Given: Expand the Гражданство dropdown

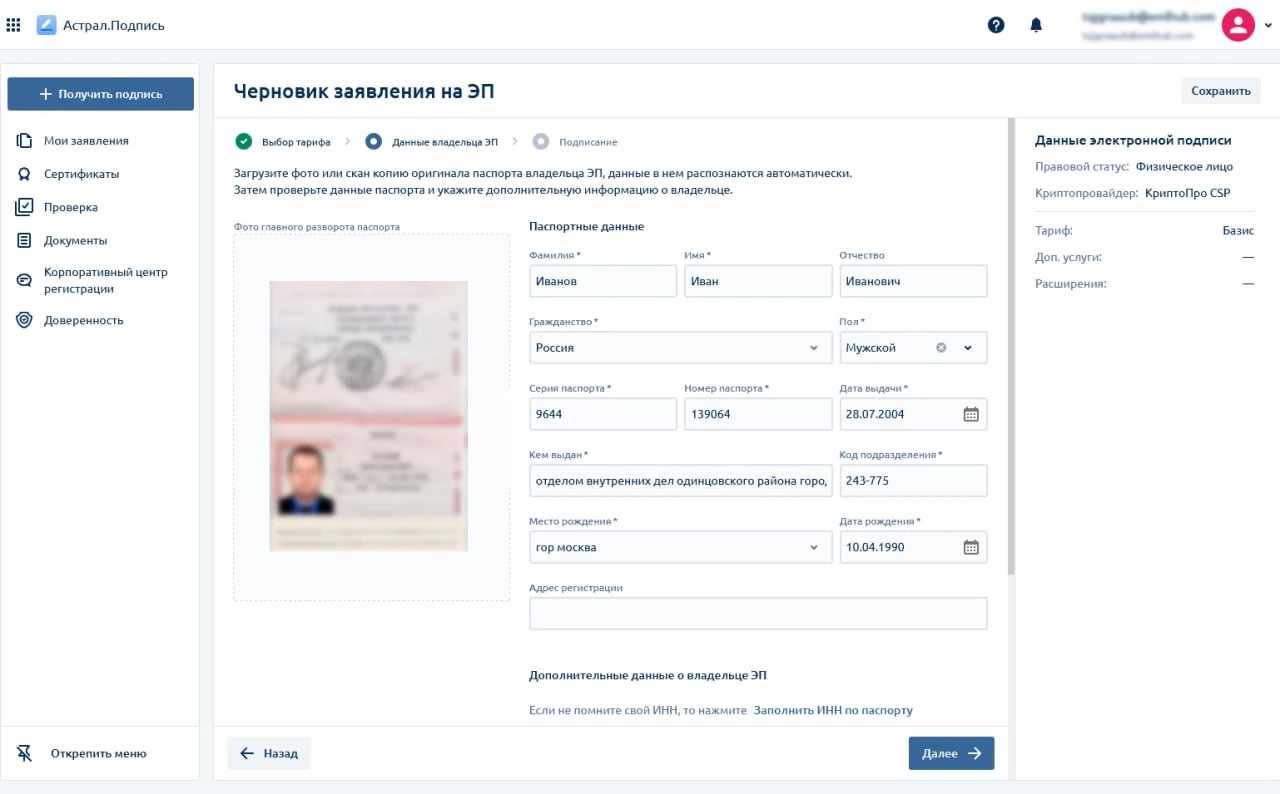Looking at the screenshot, I should [813, 348].
